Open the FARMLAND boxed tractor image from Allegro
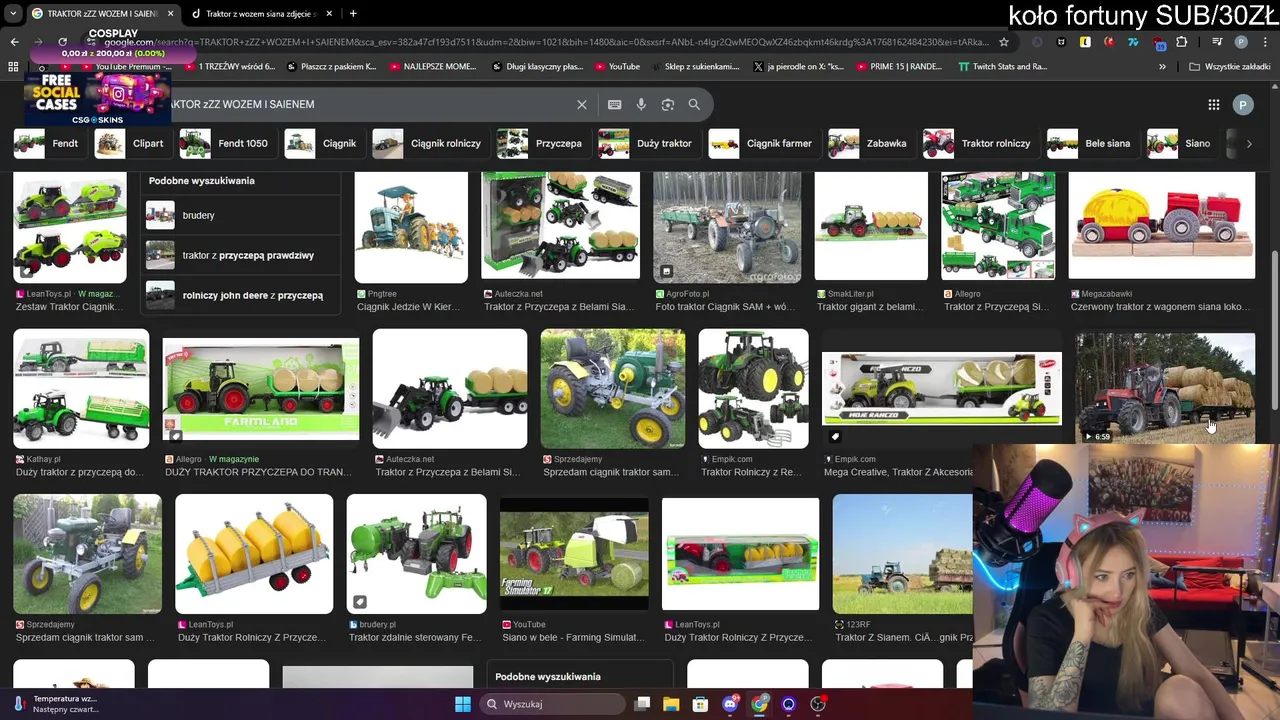 [x=261, y=389]
